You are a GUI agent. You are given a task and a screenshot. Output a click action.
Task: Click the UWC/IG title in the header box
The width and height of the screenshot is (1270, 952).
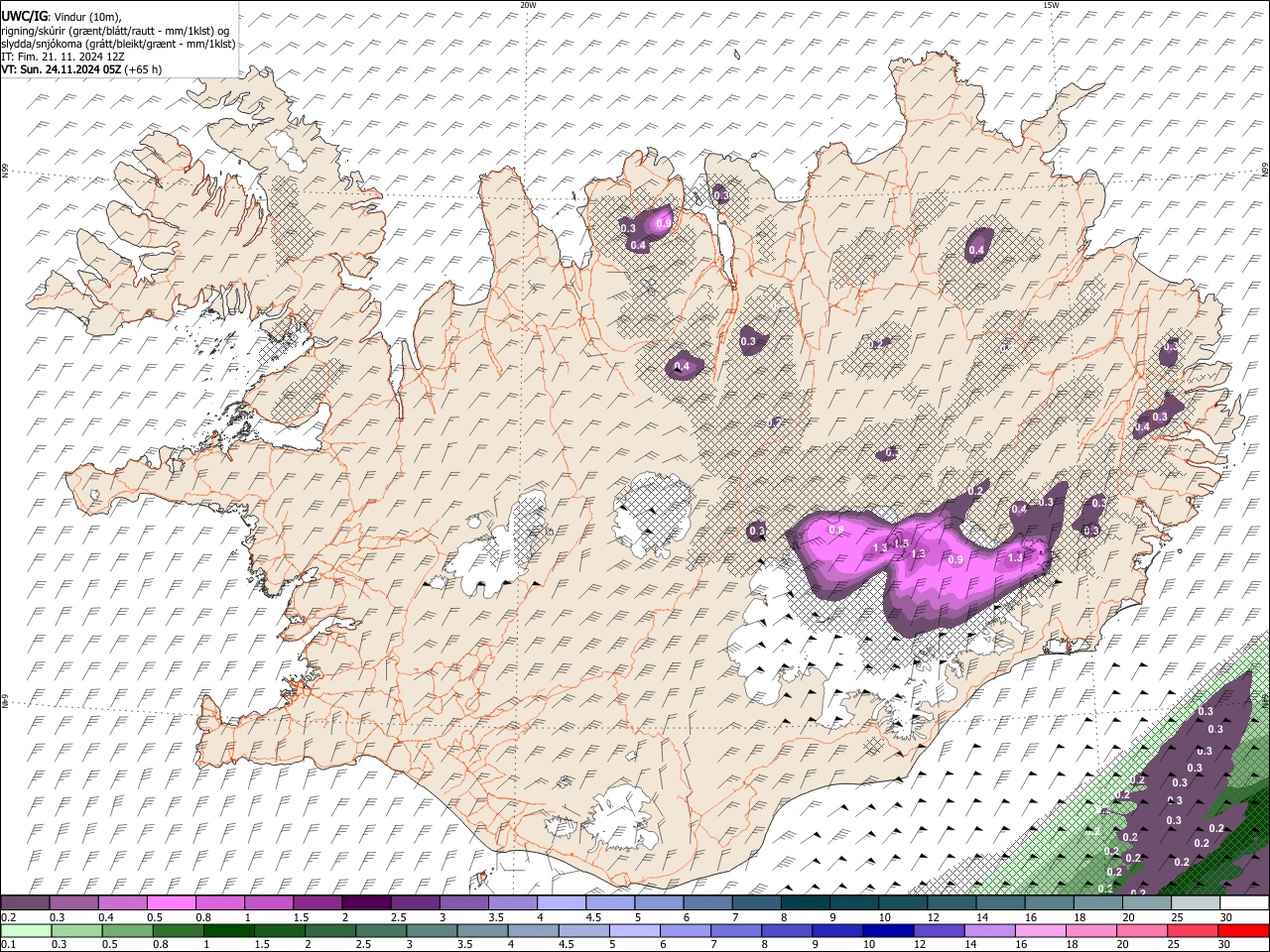pos(23,17)
